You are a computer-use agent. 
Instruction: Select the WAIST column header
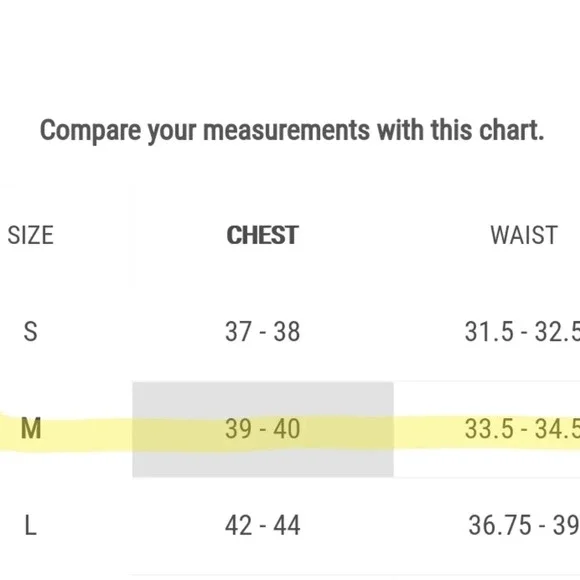524,235
